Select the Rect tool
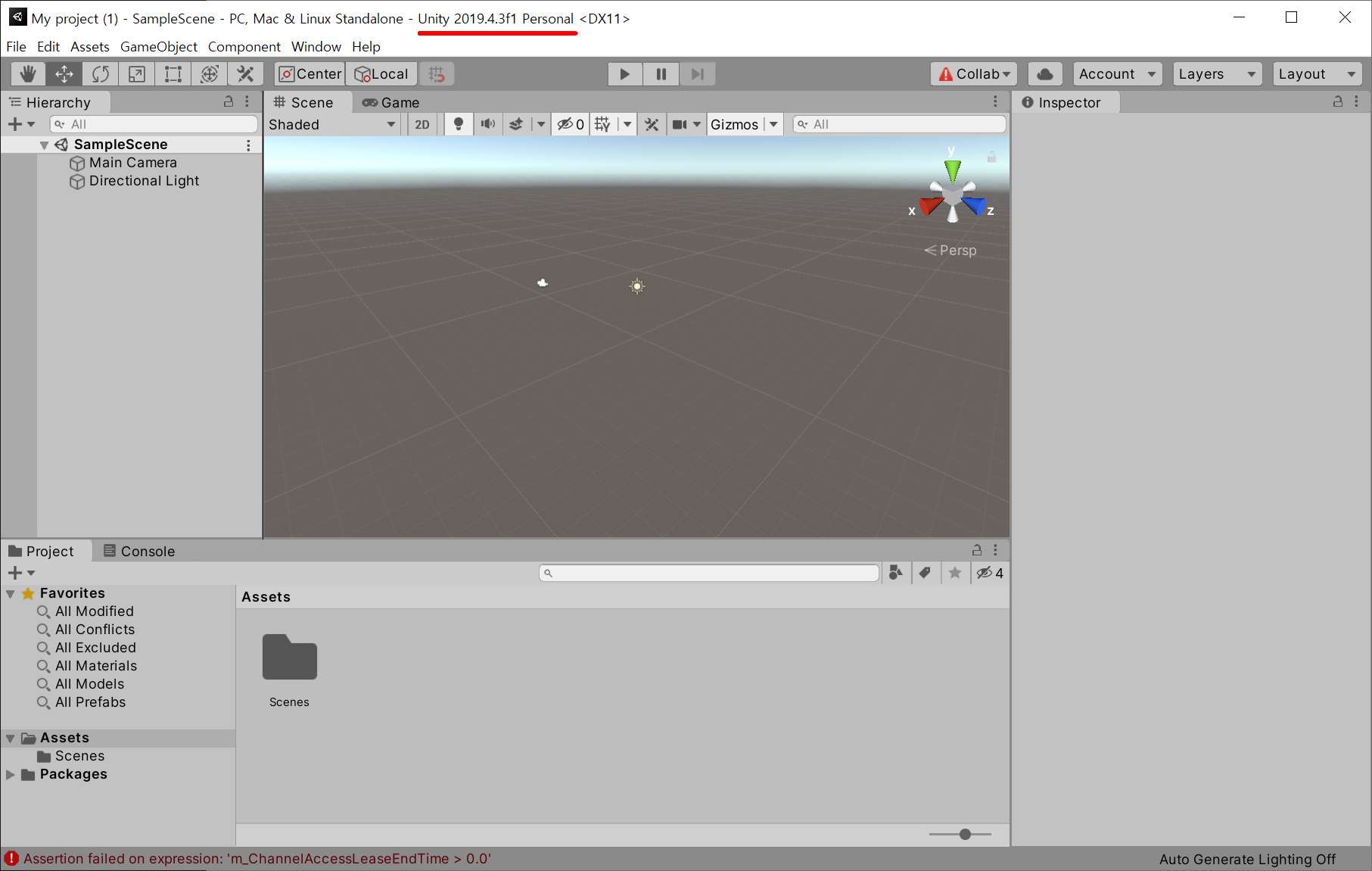This screenshot has width=1372, height=871. (173, 74)
